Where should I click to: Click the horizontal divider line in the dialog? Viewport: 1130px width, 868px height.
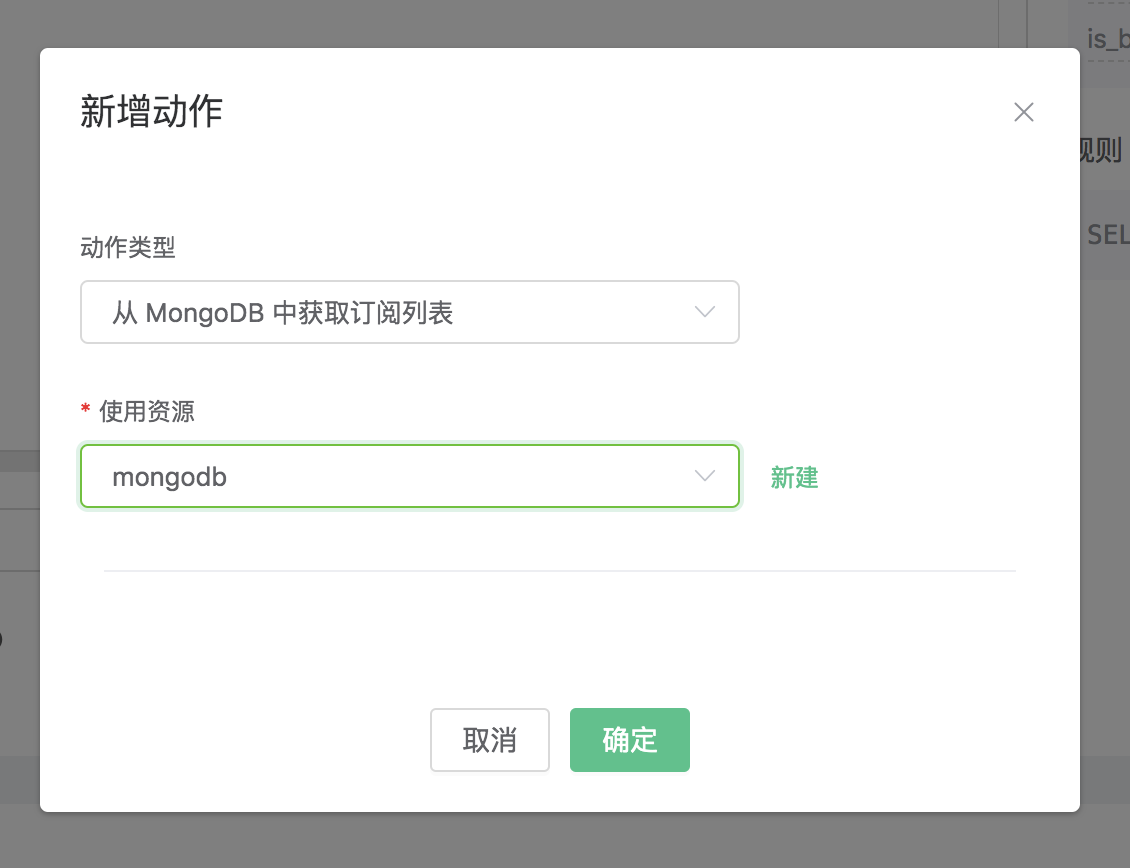[560, 571]
